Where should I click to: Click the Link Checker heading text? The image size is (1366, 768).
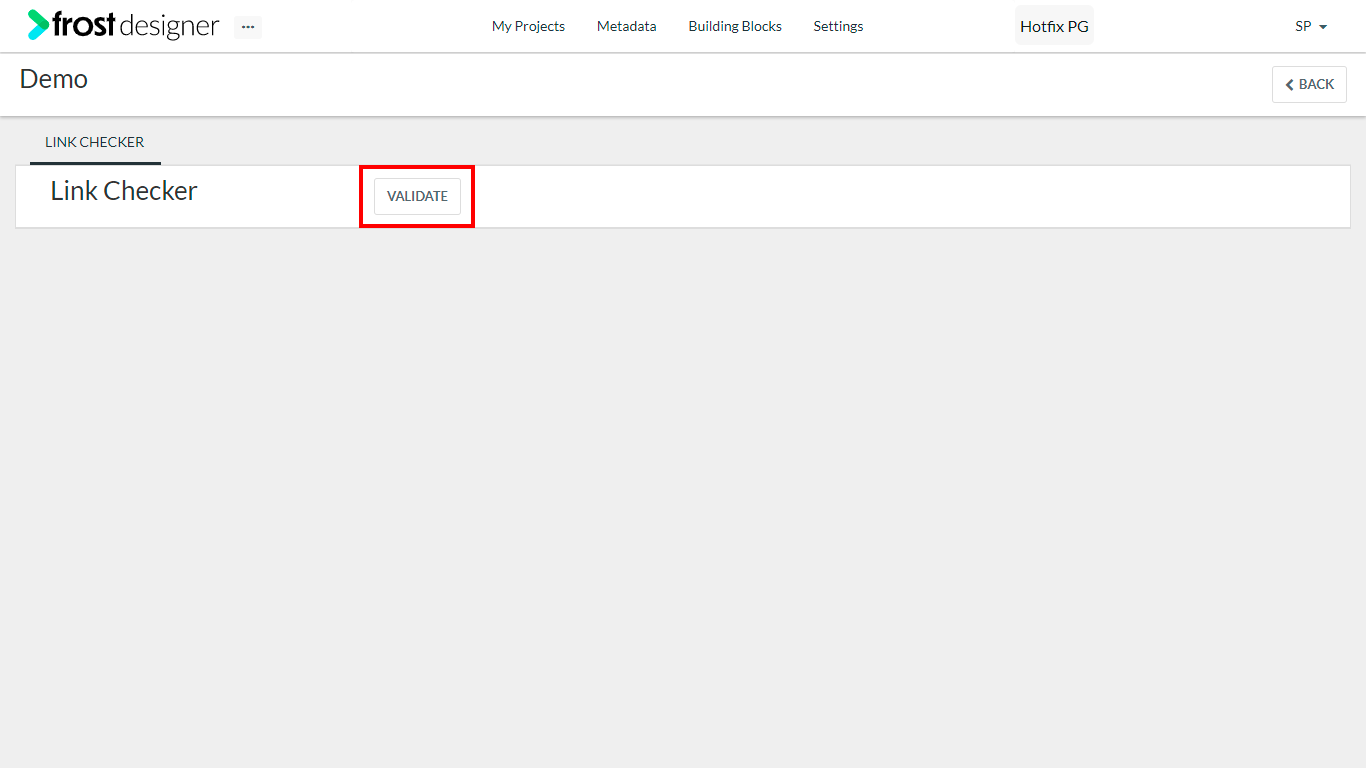tap(124, 191)
